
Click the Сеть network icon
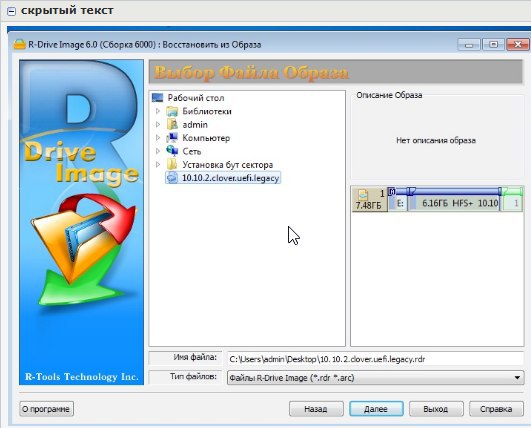[172, 151]
